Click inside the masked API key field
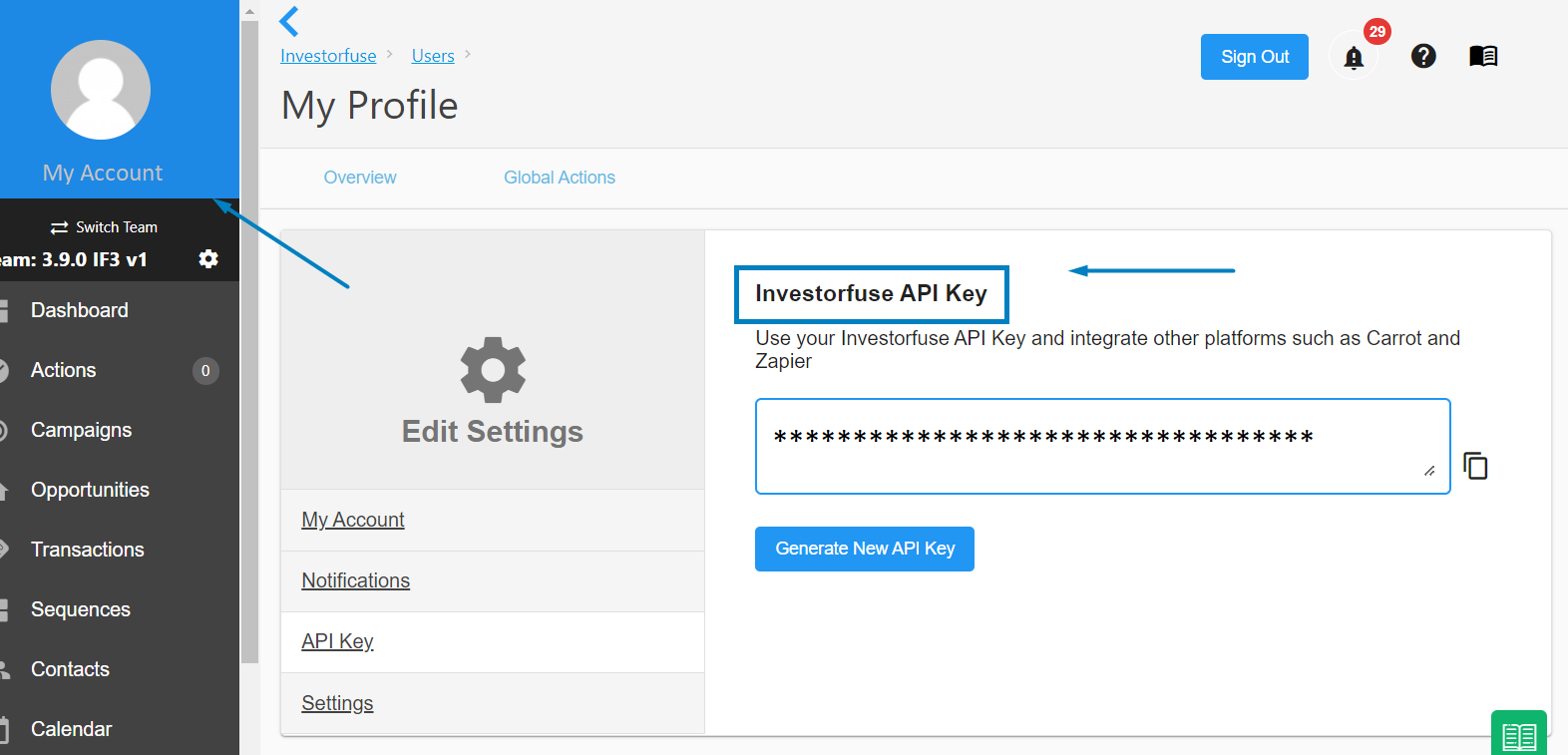The height and width of the screenshot is (755, 1568). click(x=1101, y=446)
